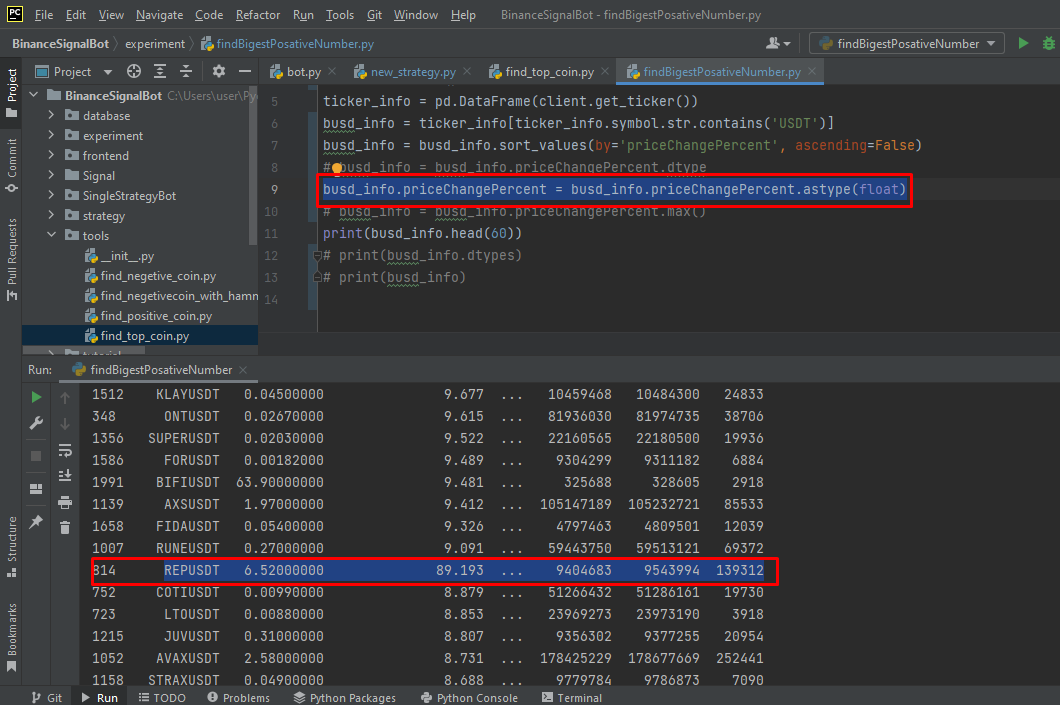Image resolution: width=1060 pixels, height=705 pixels.
Task: Navigate up the stack trace
Action: coord(65,397)
